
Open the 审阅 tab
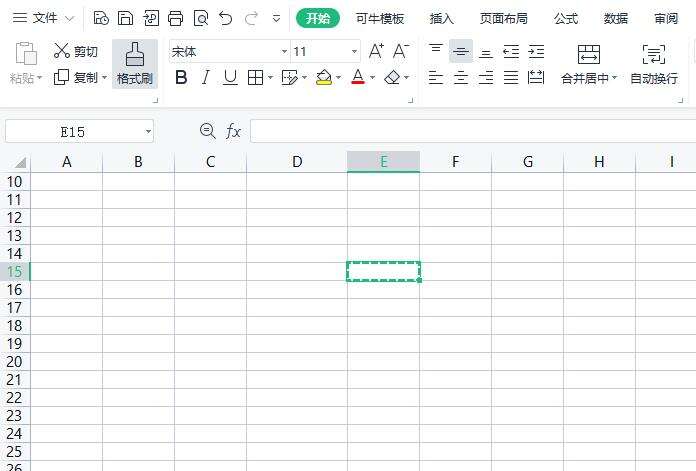pyautogui.click(x=666, y=19)
